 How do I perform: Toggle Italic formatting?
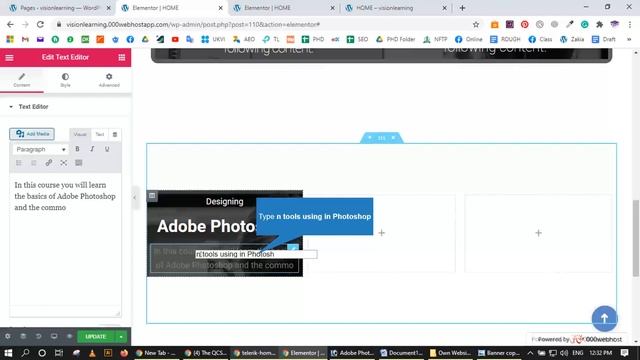click(92, 149)
